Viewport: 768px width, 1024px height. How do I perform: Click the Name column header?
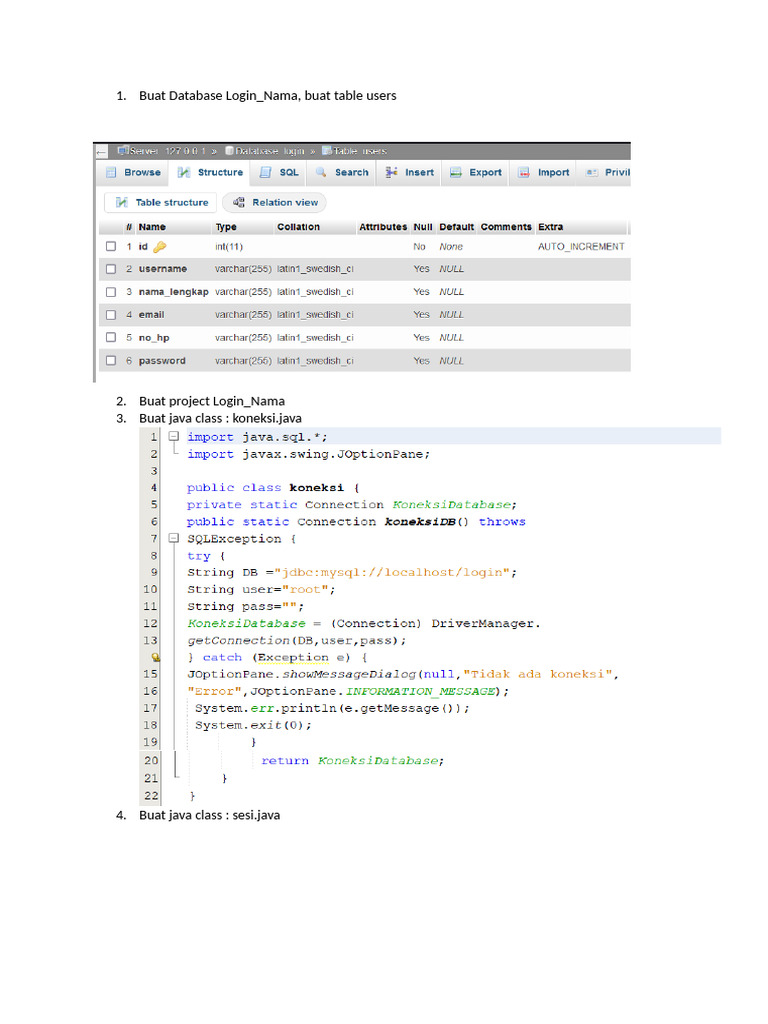coord(152,227)
